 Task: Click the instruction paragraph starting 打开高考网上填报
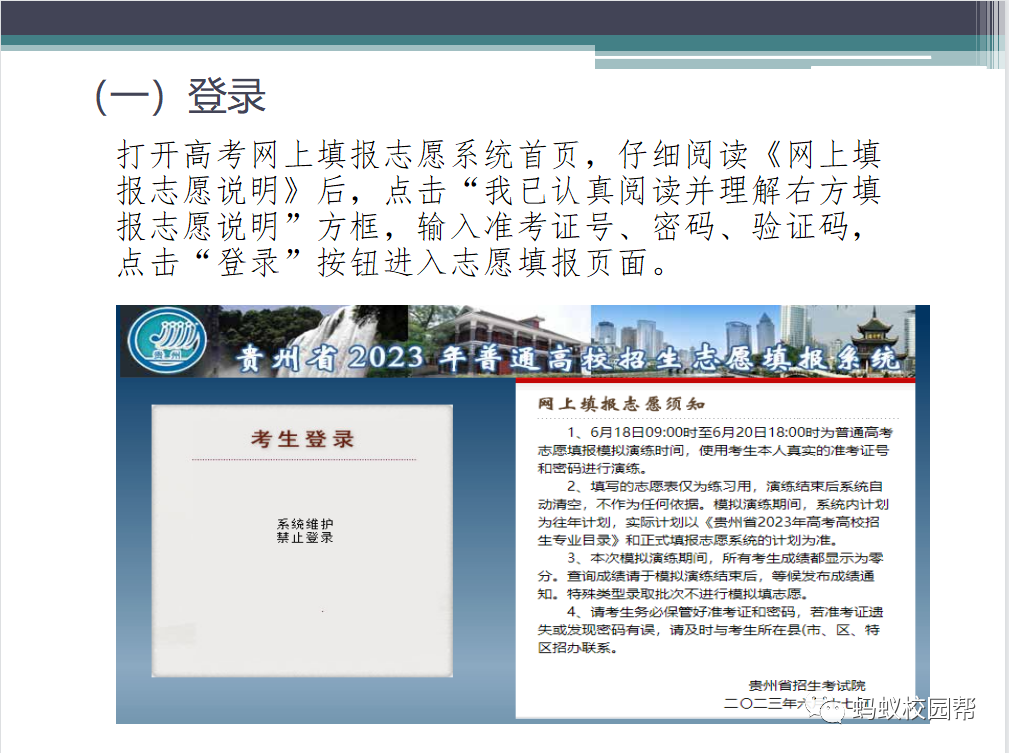coord(498,208)
